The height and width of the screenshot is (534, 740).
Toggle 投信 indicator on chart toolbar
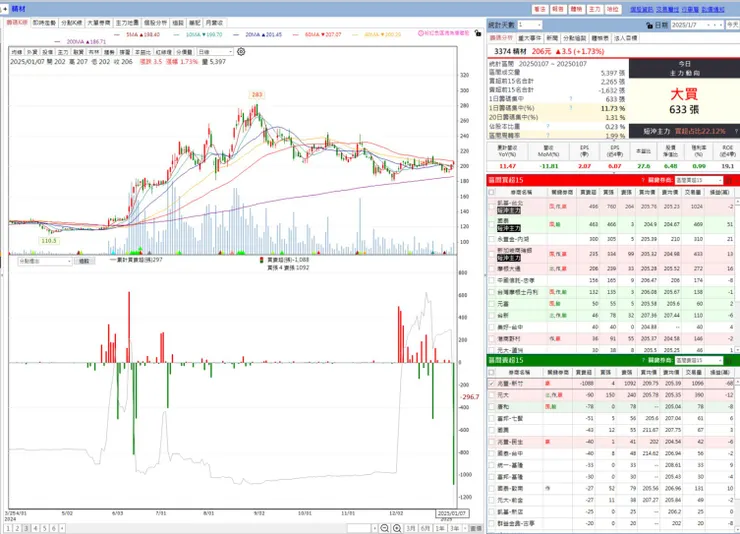48,52
